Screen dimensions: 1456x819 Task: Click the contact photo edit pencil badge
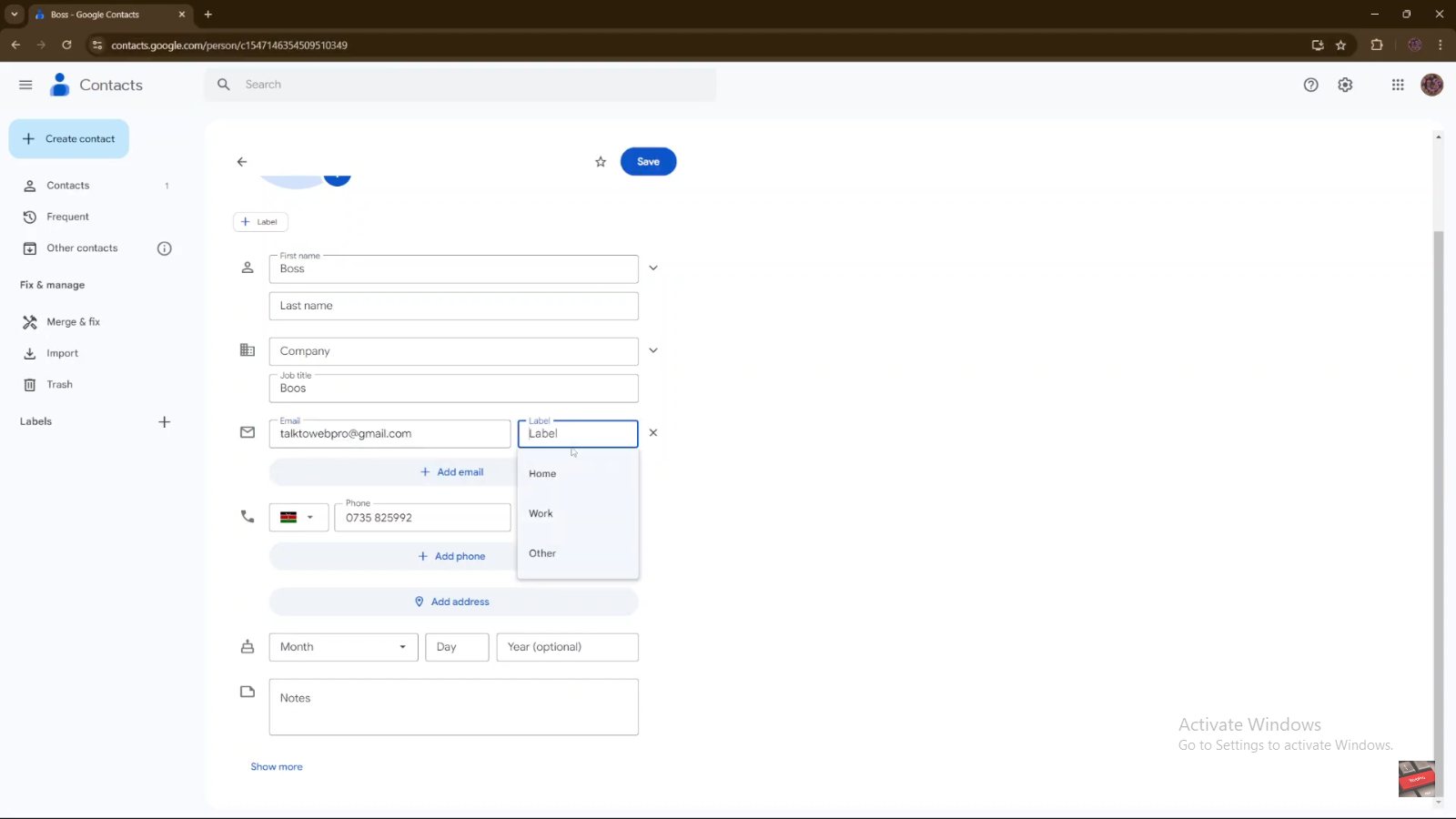tap(338, 178)
